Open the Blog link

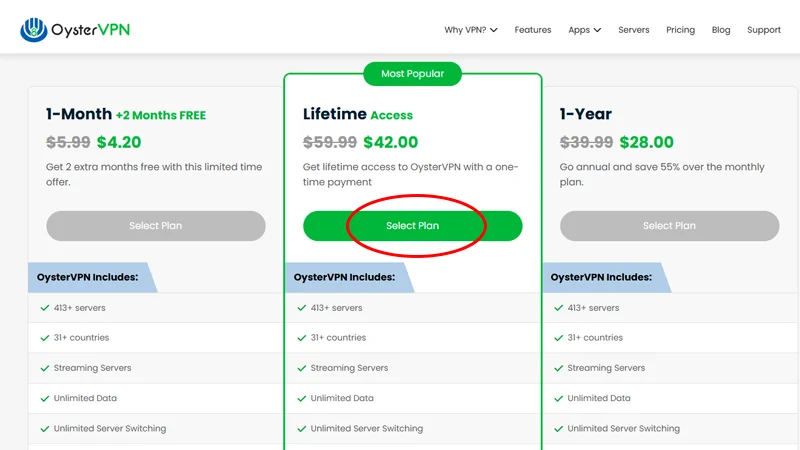point(721,30)
